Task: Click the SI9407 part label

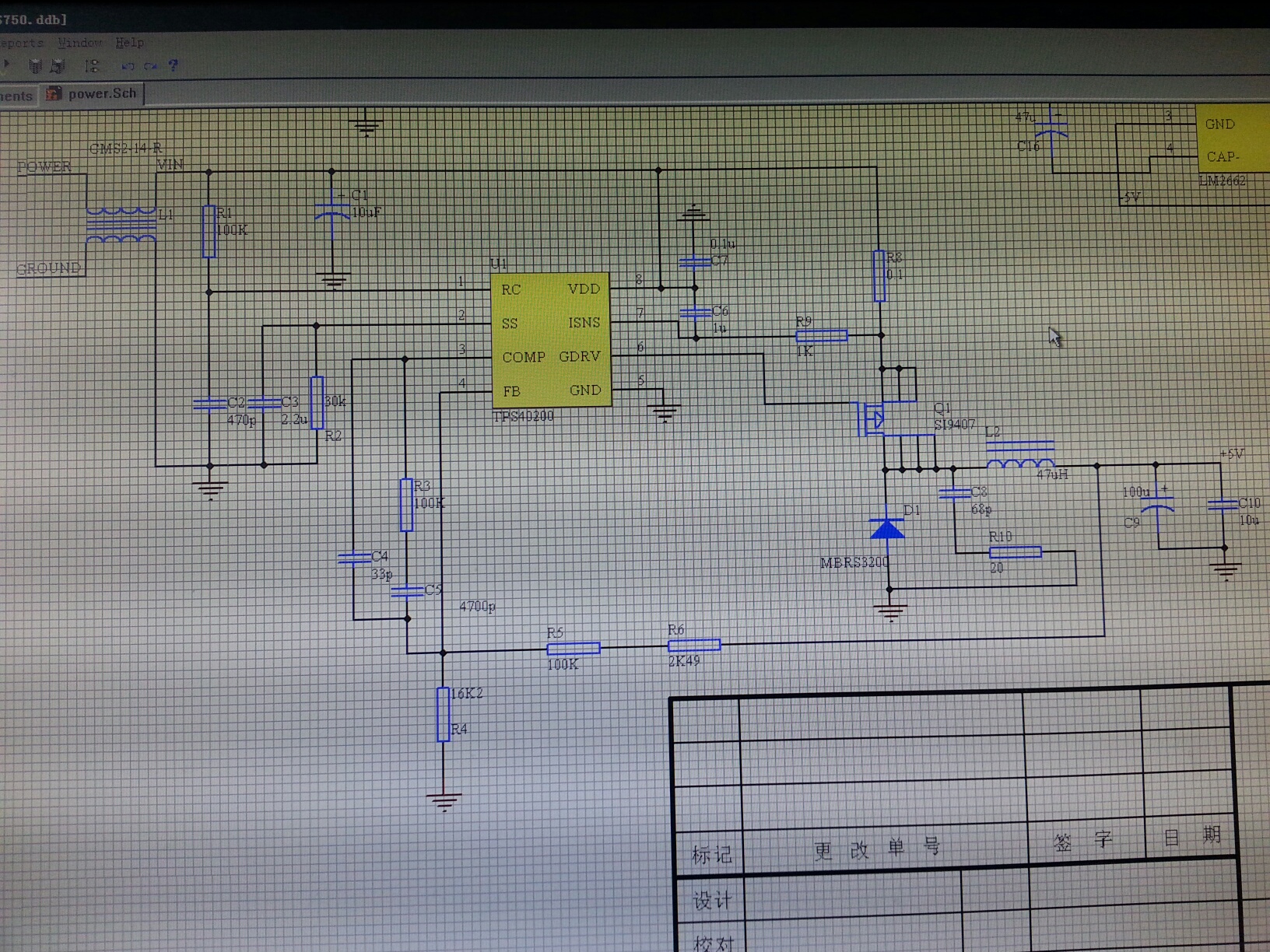Action: [x=954, y=425]
